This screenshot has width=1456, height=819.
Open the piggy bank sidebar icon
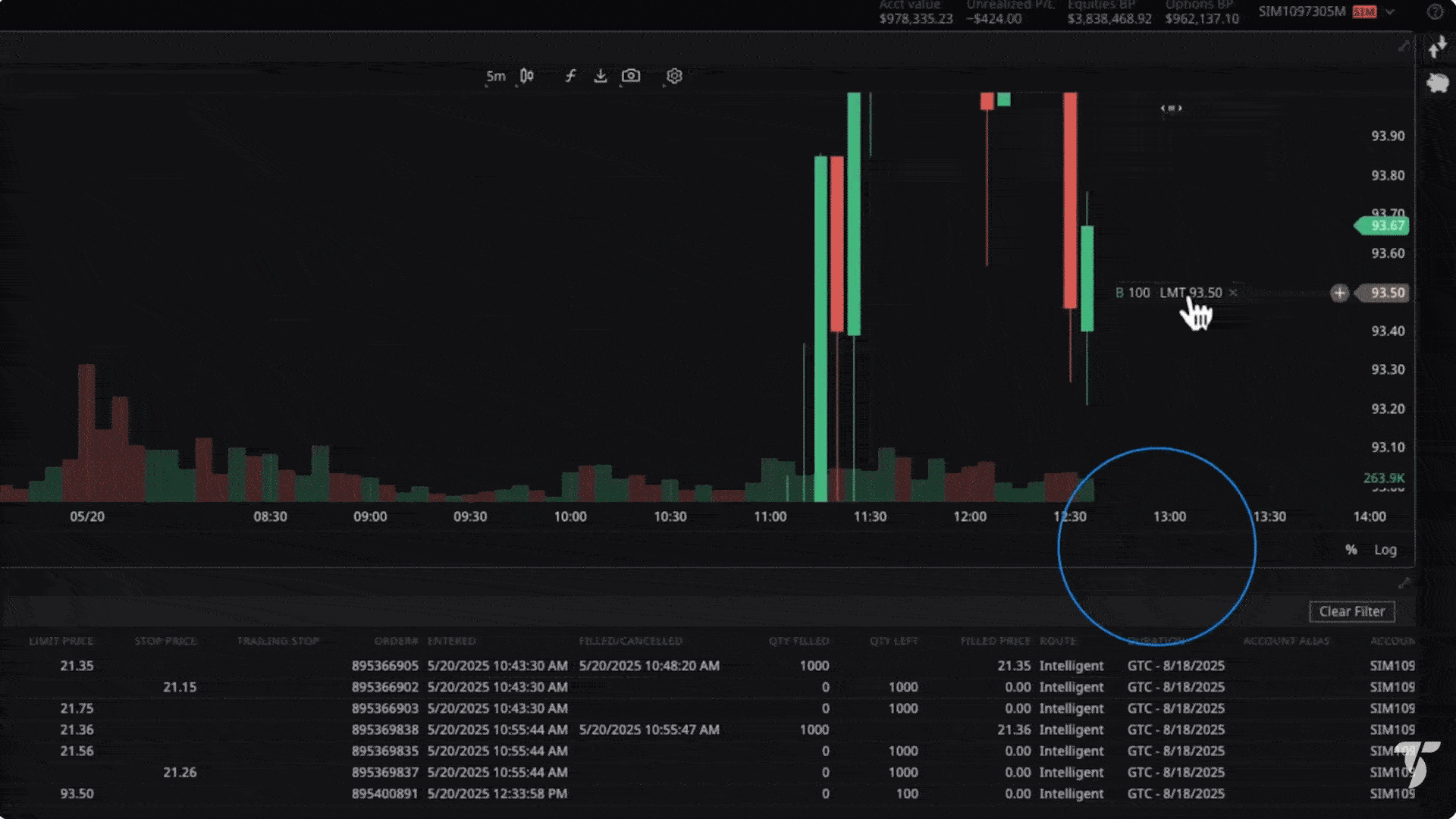click(1437, 83)
